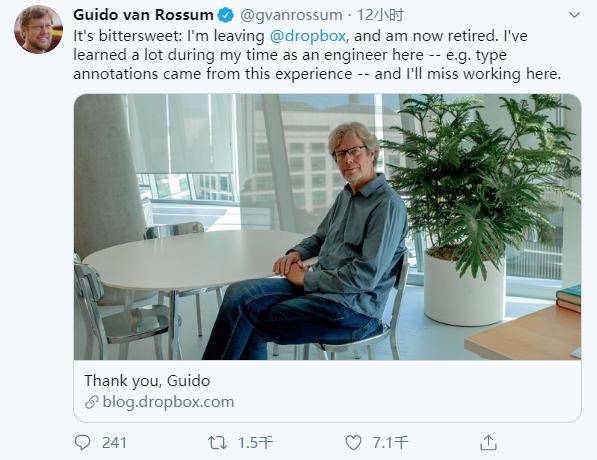Open the office photo in the link card
597x460 pixels.
[x=327, y=227]
